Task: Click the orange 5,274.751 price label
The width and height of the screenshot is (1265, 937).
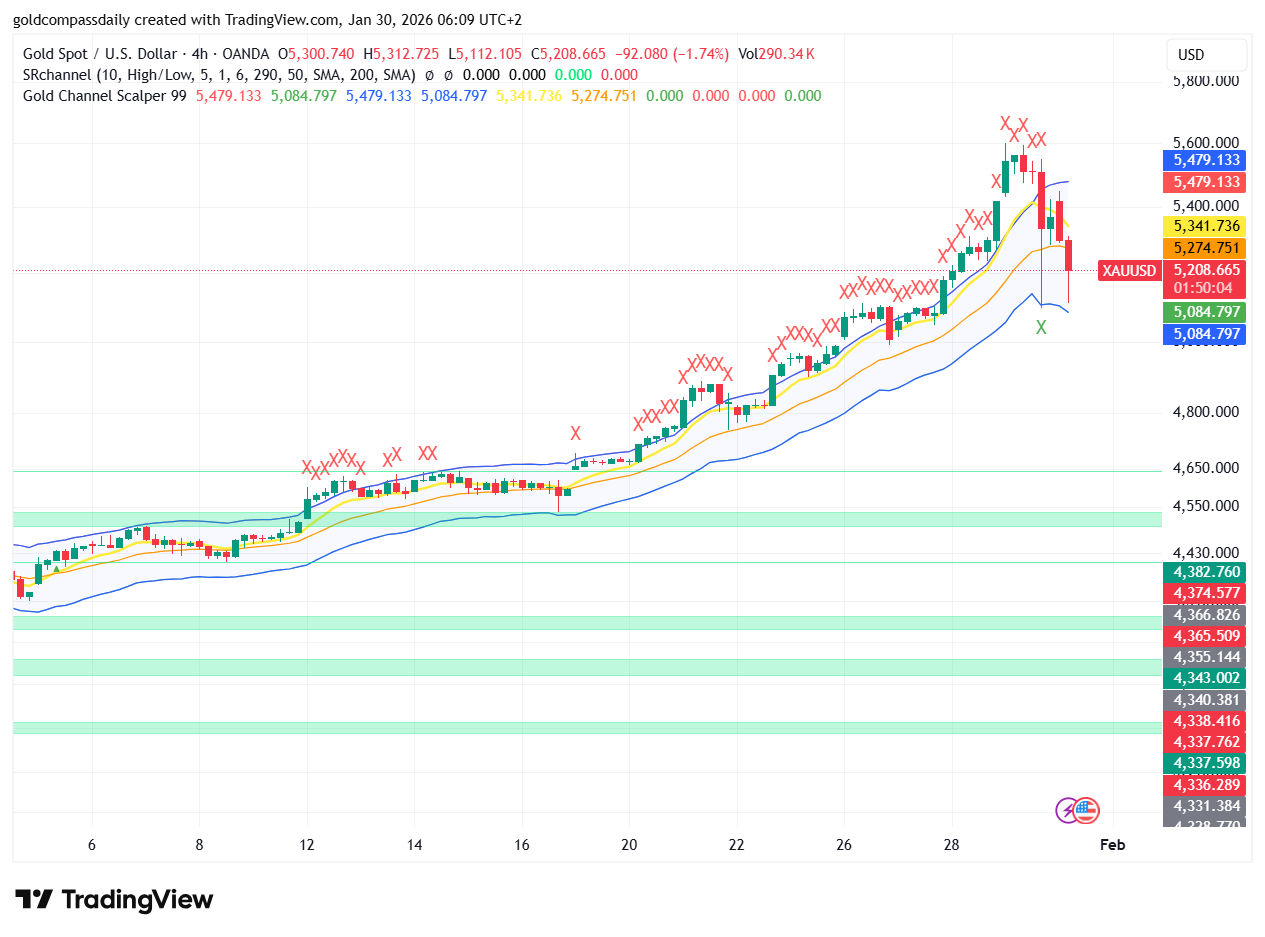Action: pos(1203,248)
